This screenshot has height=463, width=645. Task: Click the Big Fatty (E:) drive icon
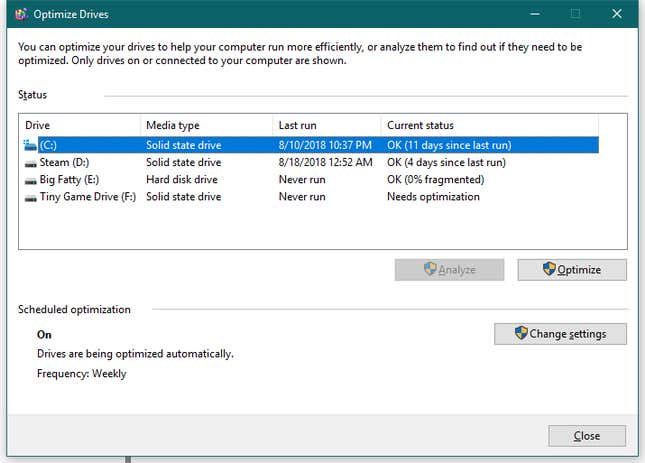(30, 181)
